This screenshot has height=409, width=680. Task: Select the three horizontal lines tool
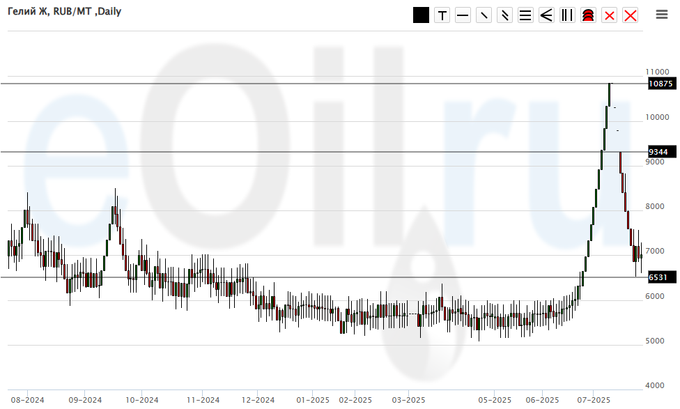pyautogui.click(x=525, y=15)
